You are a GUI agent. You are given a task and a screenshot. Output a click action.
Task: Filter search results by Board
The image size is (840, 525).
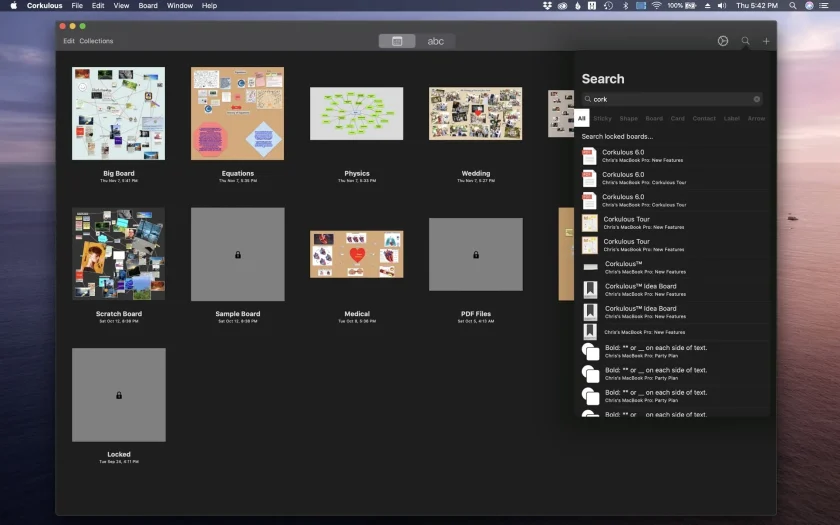tap(654, 118)
